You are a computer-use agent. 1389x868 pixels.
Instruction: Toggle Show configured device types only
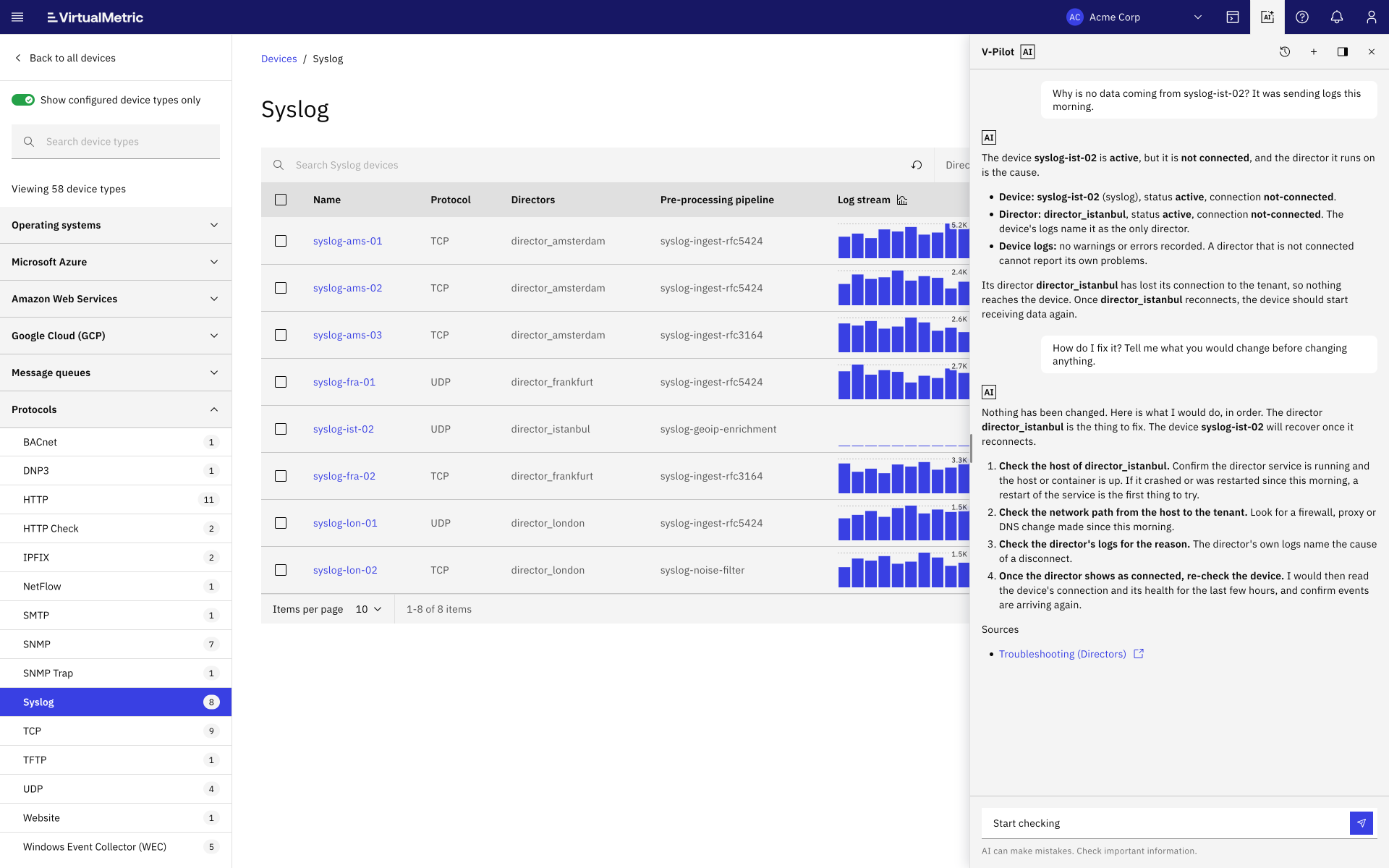(x=23, y=100)
